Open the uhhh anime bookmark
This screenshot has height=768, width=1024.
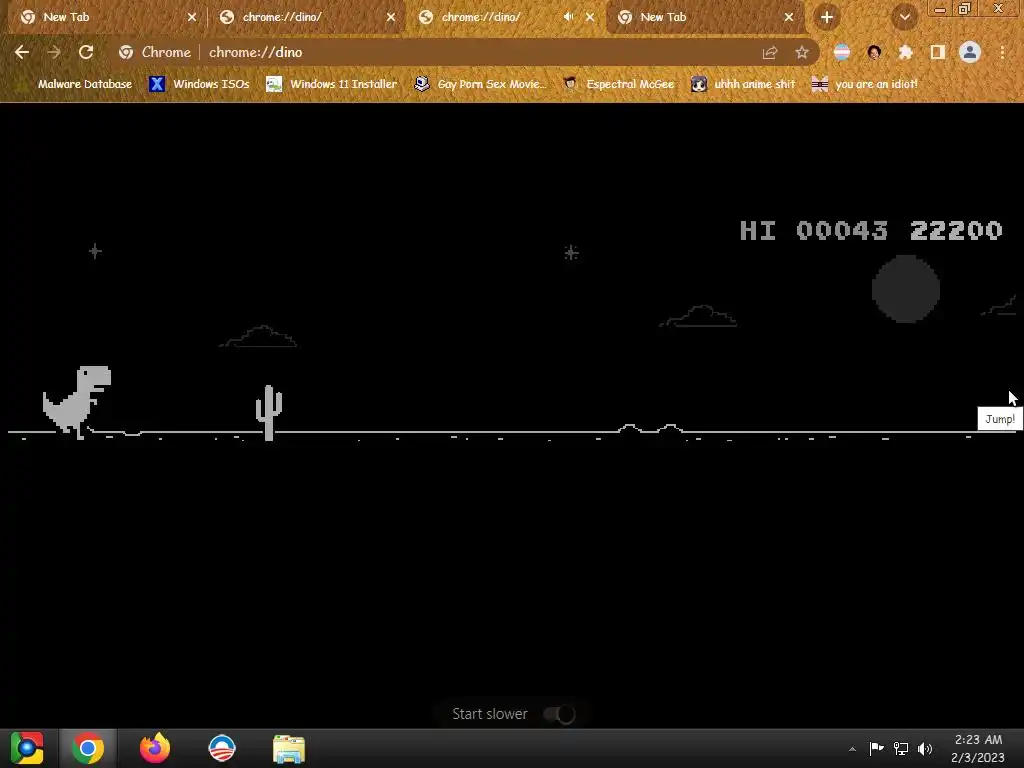tap(744, 84)
